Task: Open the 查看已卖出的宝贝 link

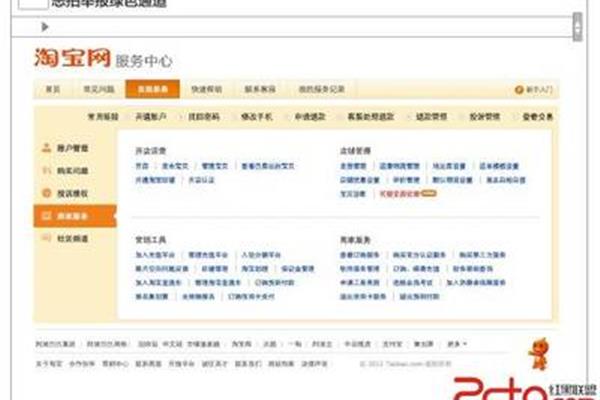Action: pos(268,166)
